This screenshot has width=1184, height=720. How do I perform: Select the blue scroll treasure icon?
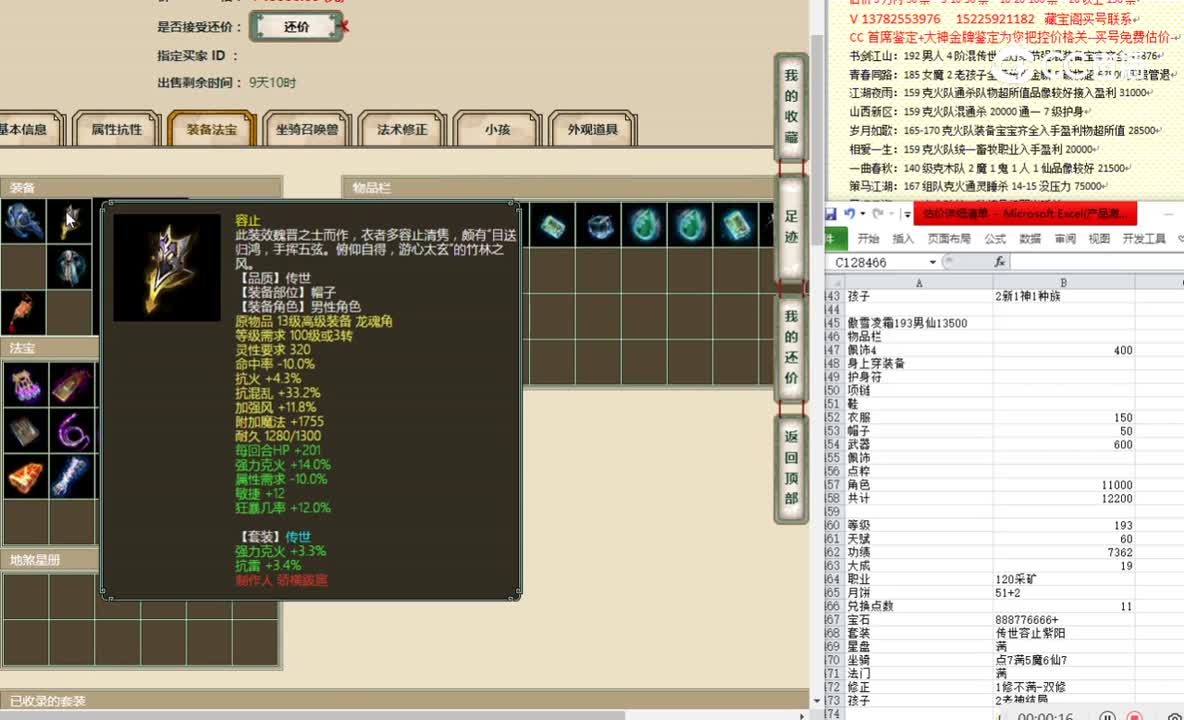click(72, 476)
